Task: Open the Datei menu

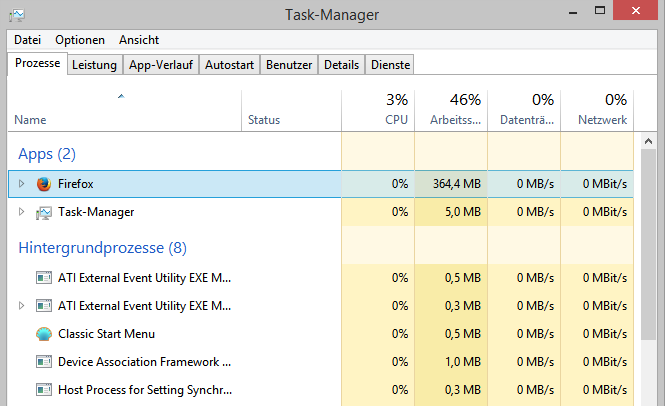Action: 28,40
